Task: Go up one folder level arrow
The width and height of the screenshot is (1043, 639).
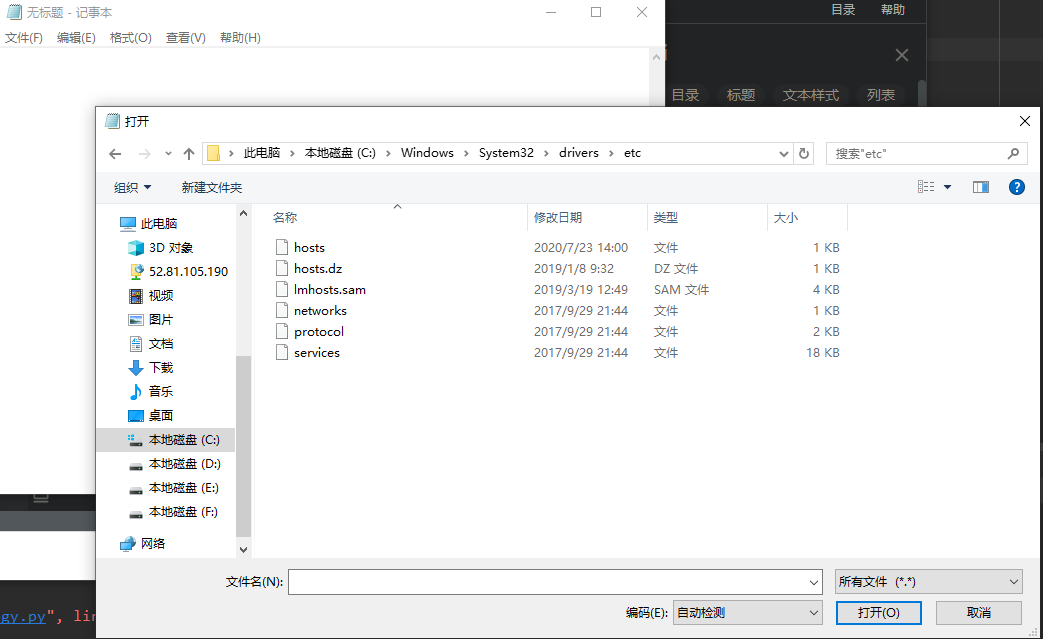Action: click(x=189, y=154)
